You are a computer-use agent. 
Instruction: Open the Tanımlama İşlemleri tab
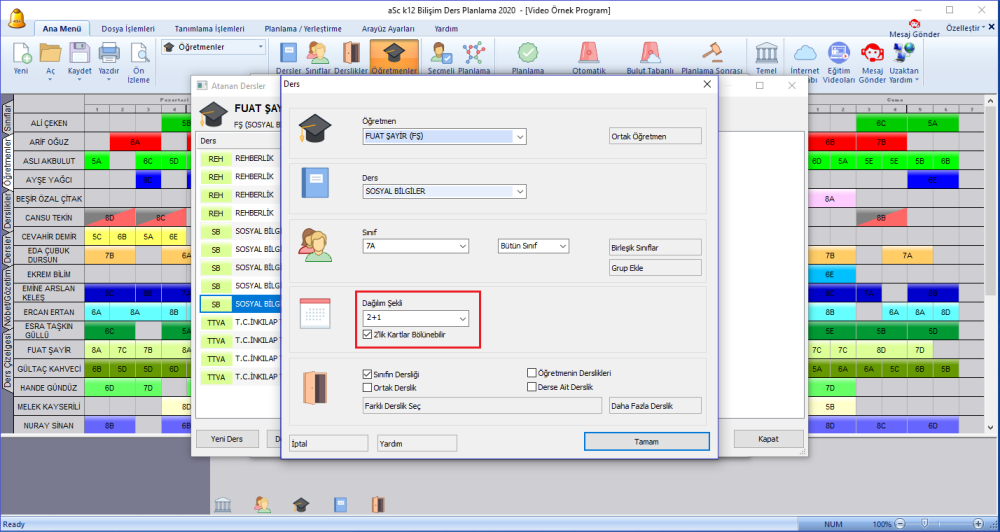click(209, 29)
